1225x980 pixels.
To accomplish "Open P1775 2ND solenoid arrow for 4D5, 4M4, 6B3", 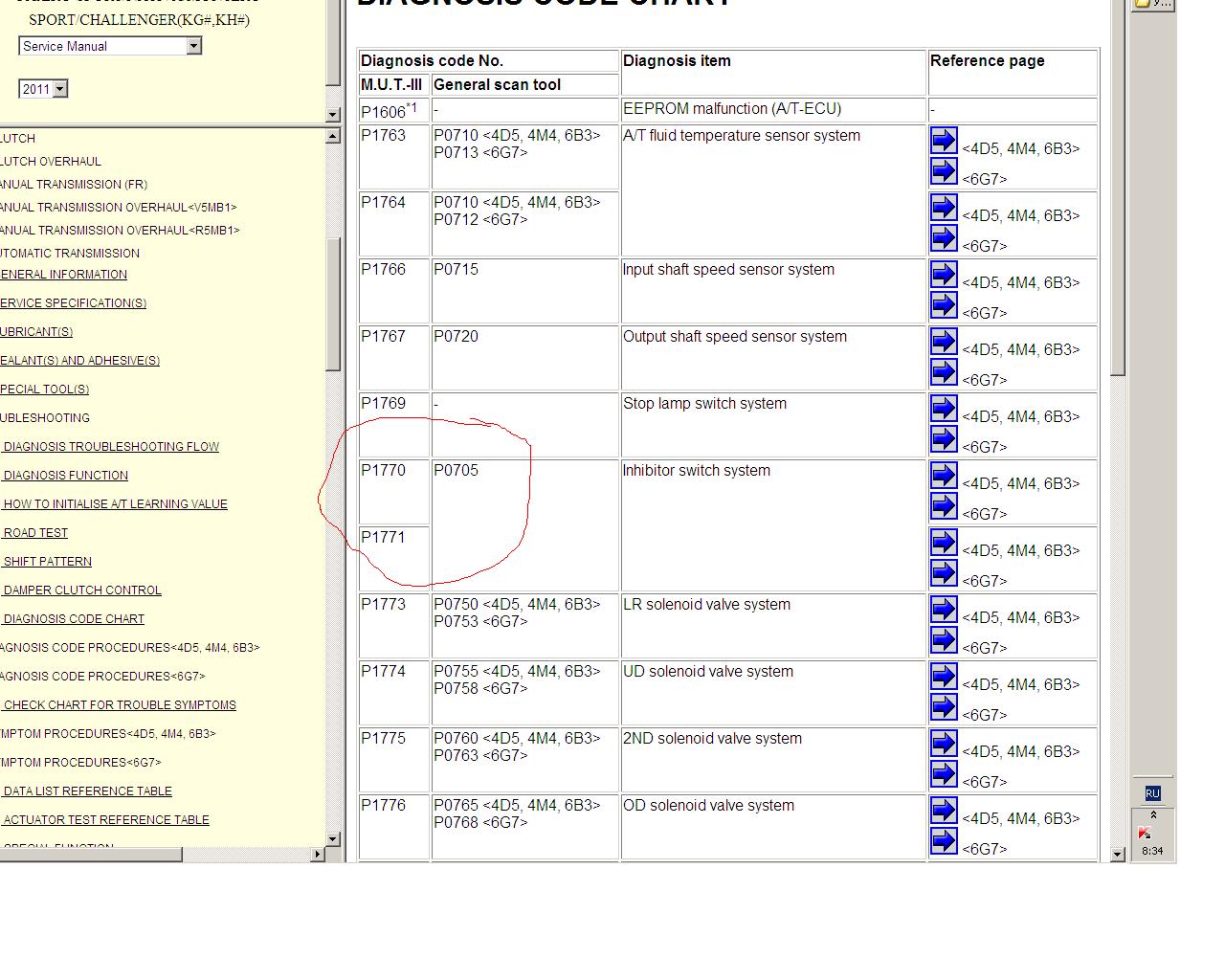I will [x=944, y=744].
